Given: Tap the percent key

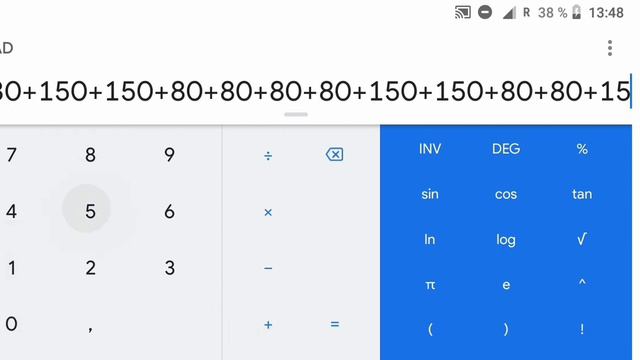Looking at the screenshot, I should click(x=582, y=149).
